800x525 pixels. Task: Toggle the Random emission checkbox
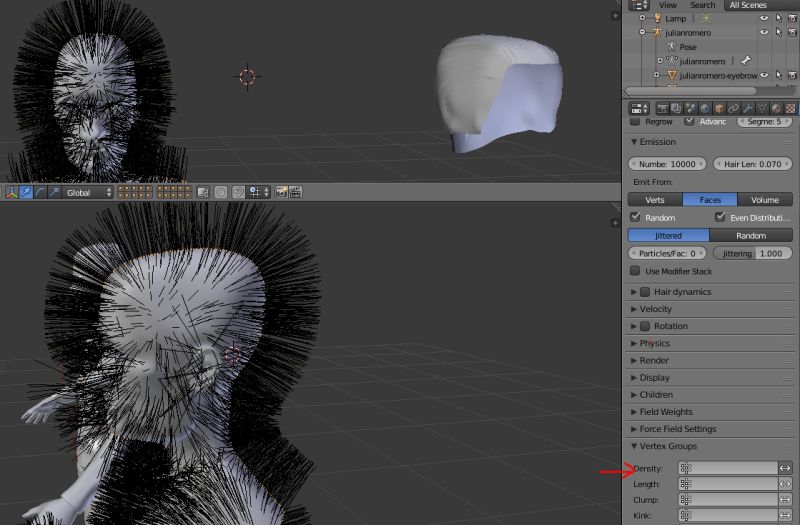(x=635, y=217)
